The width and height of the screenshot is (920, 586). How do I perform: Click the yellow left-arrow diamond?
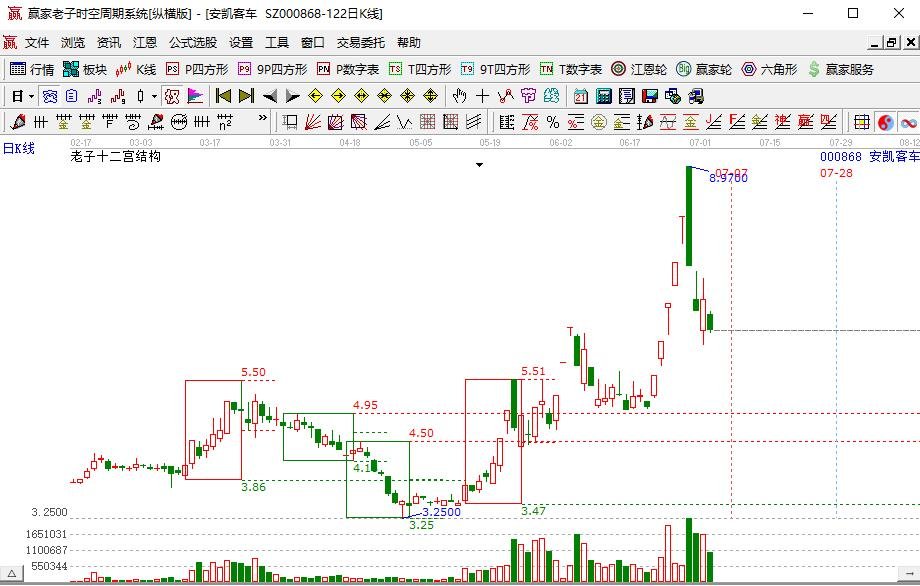pyautogui.click(x=315, y=96)
